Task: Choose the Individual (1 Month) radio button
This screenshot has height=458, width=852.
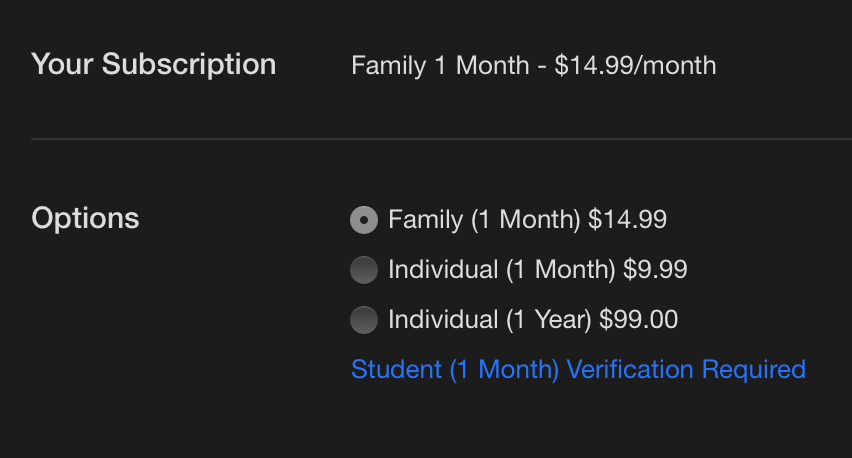Action: click(364, 270)
